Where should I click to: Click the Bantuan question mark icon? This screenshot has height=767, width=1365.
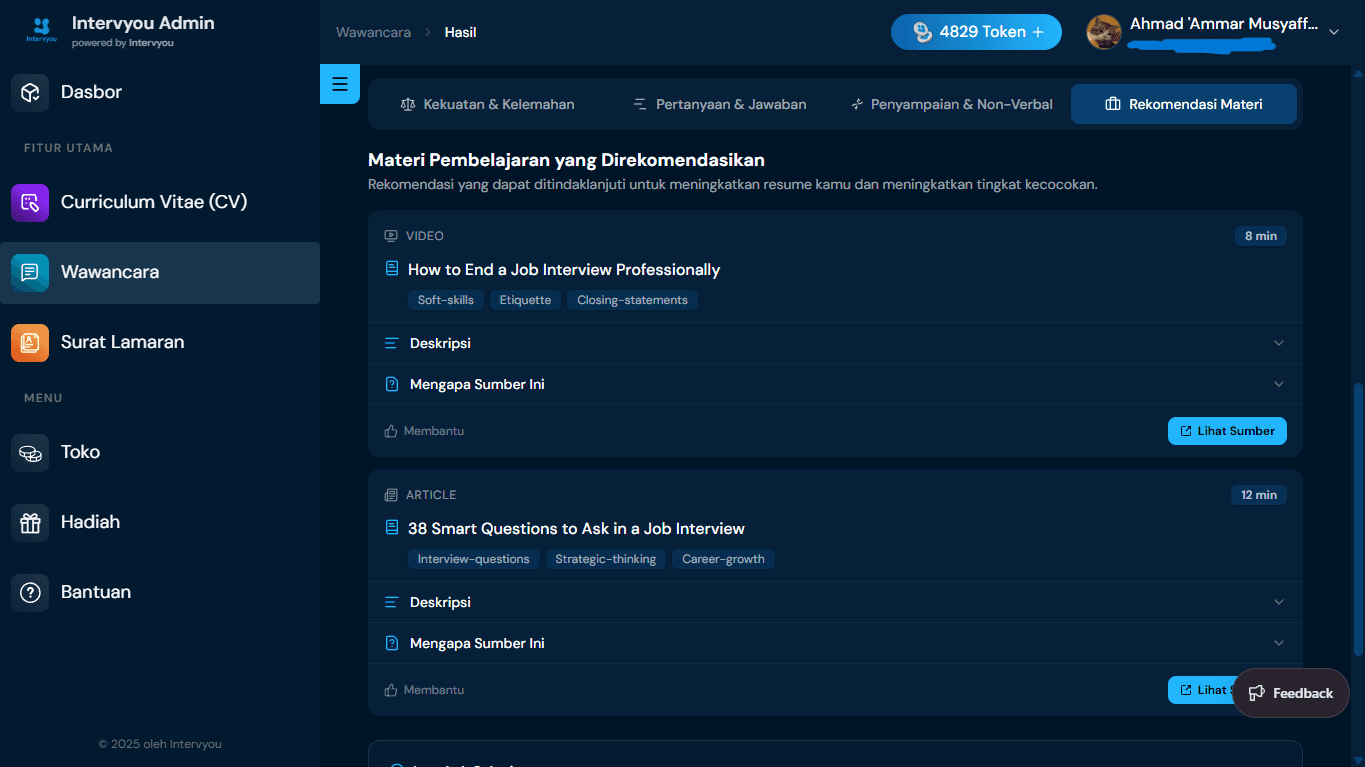(x=30, y=592)
